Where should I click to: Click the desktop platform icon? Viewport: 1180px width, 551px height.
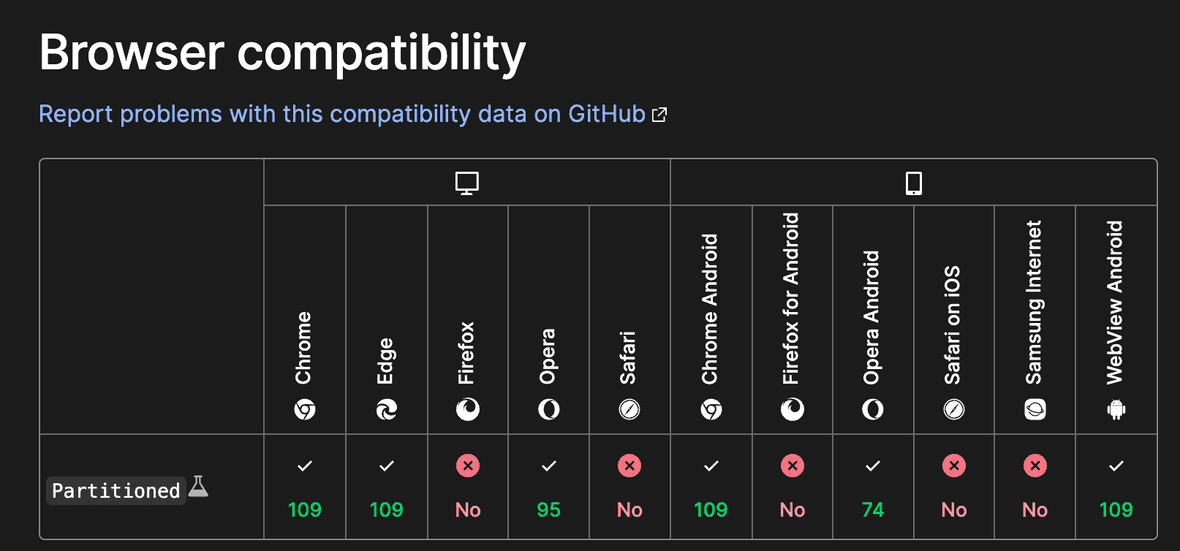[x=467, y=183]
